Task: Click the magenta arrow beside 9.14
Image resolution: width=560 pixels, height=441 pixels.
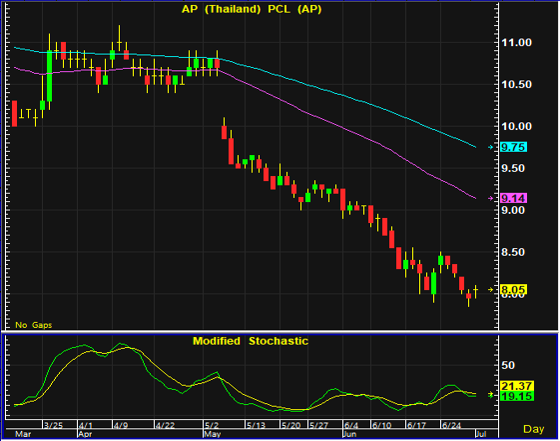Action: 491,198
